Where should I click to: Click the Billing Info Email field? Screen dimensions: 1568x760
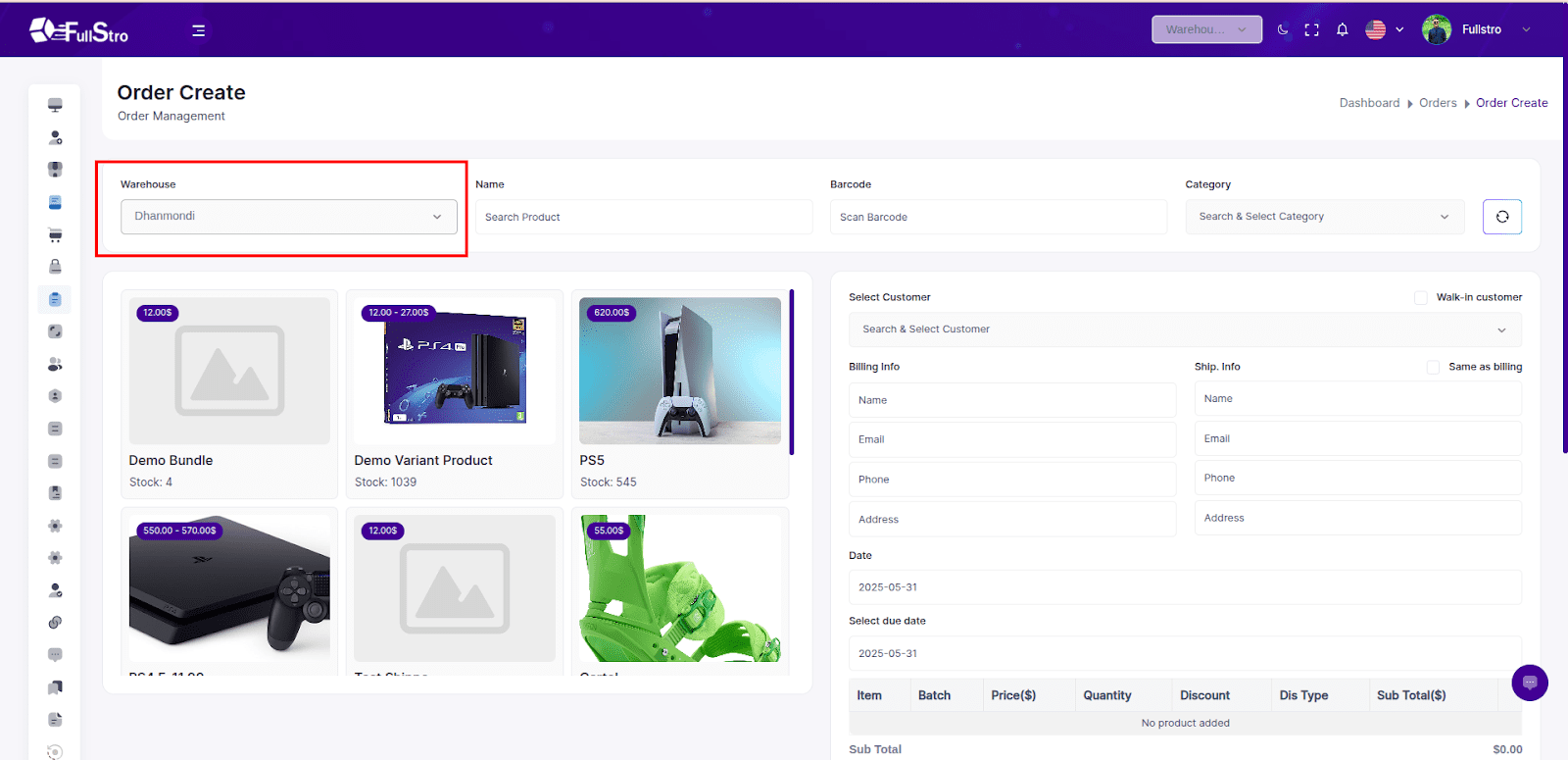pyautogui.click(x=1012, y=439)
